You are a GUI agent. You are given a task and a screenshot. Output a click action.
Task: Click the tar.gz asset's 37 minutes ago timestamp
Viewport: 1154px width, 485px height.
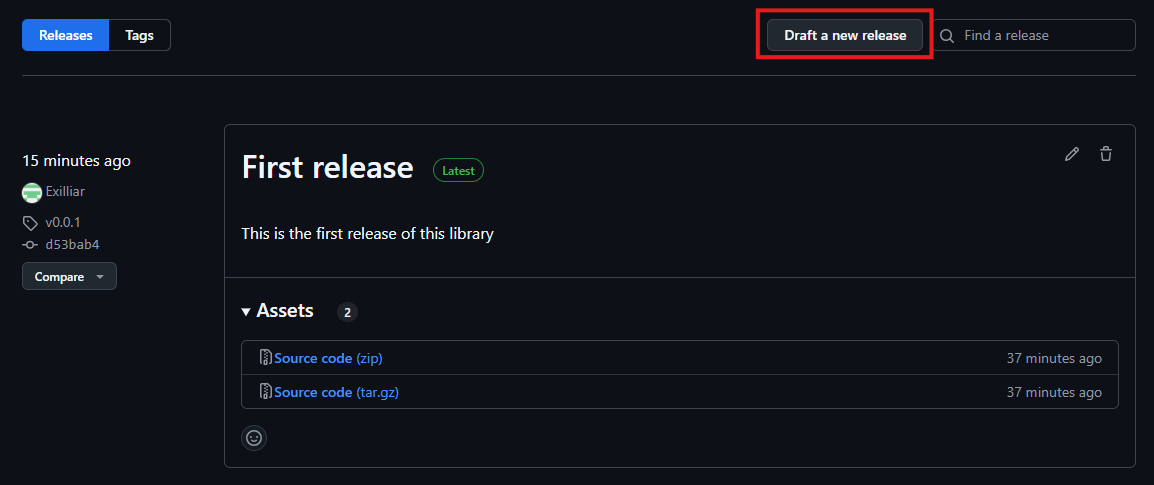pos(1054,392)
